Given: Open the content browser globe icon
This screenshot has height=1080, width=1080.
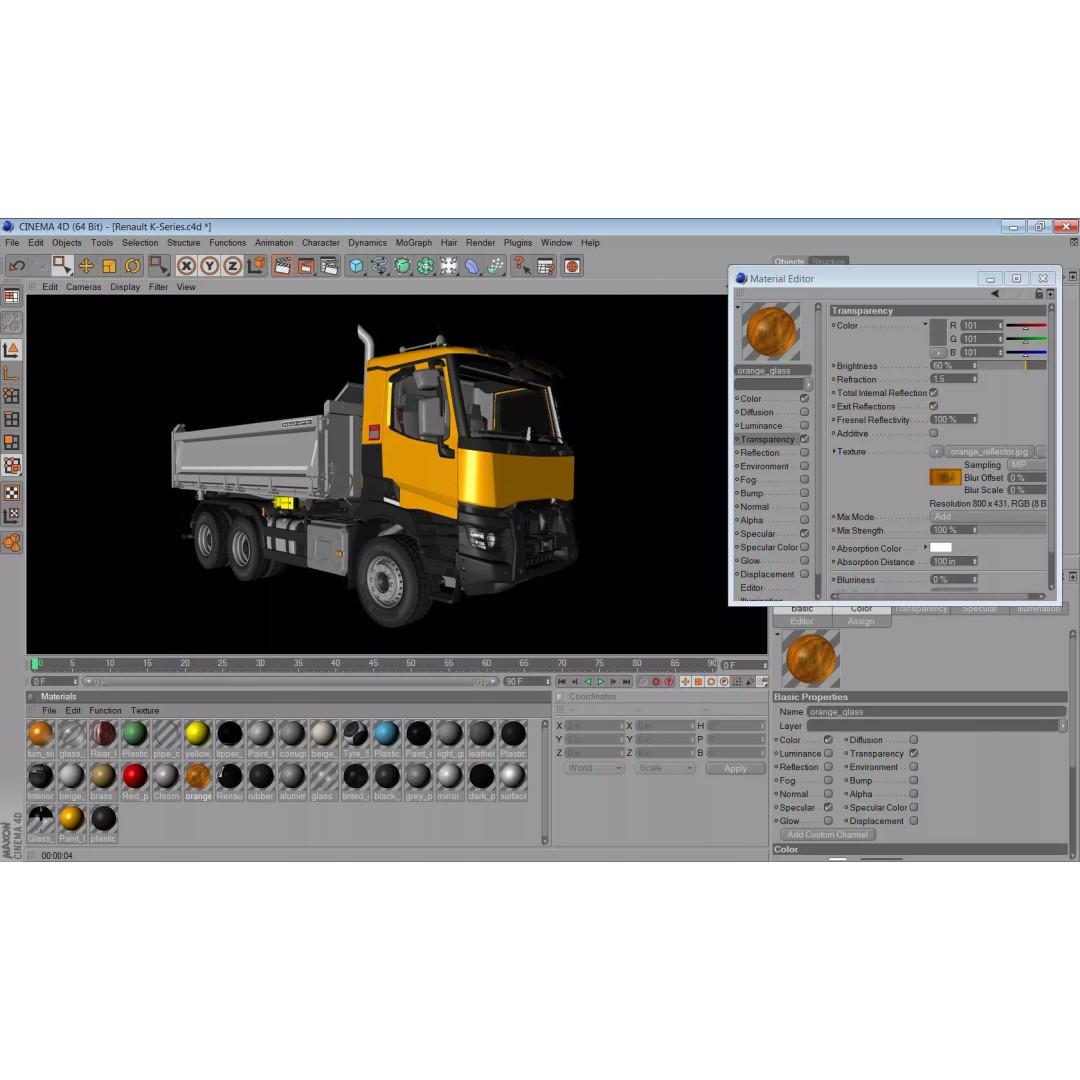Looking at the screenshot, I should [572, 266].
